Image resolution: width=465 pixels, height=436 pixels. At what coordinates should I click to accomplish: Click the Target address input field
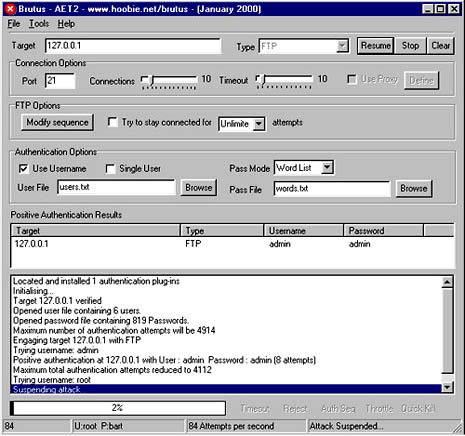pos(133,46)
